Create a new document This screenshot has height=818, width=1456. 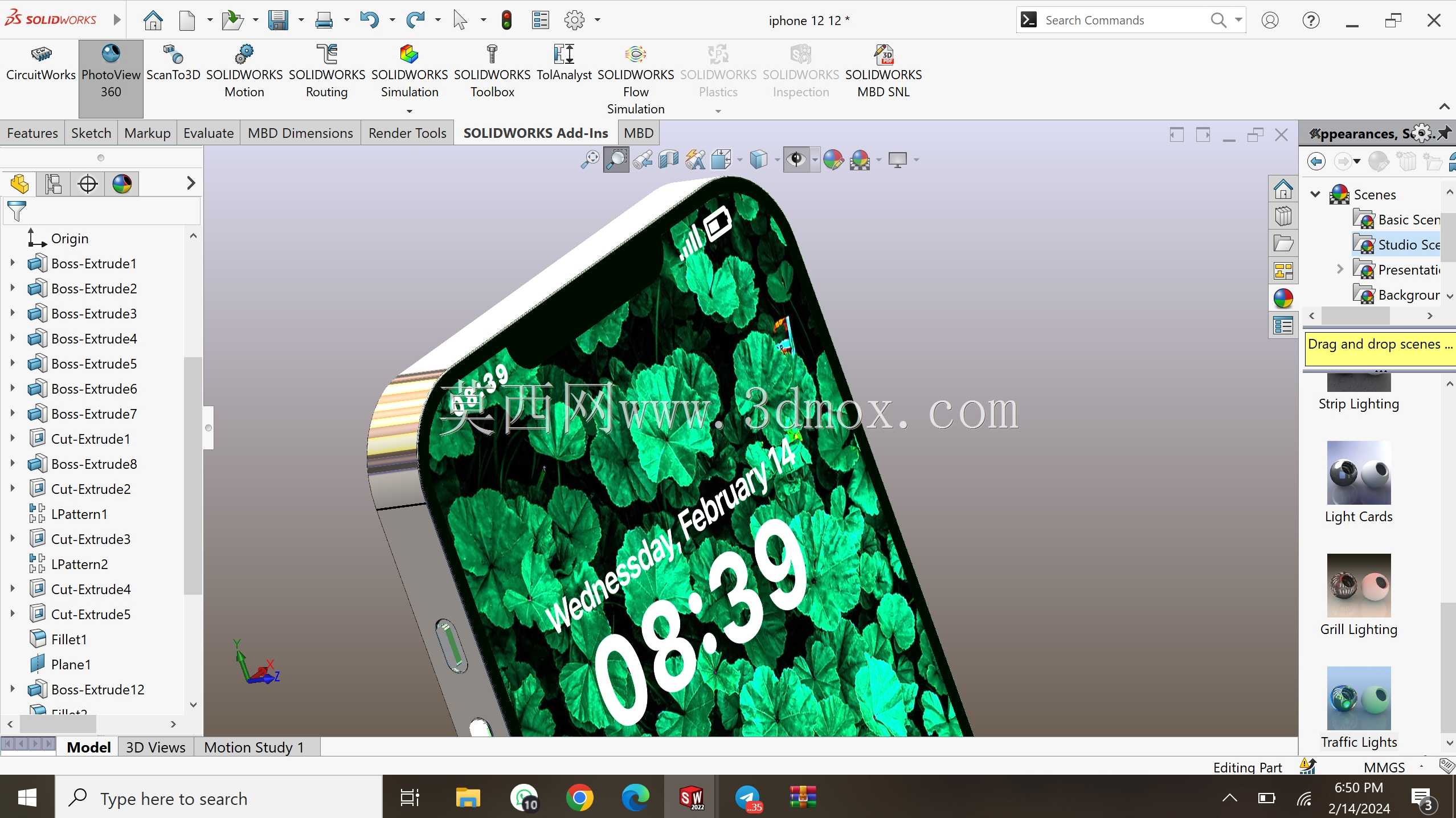[187, 21]
